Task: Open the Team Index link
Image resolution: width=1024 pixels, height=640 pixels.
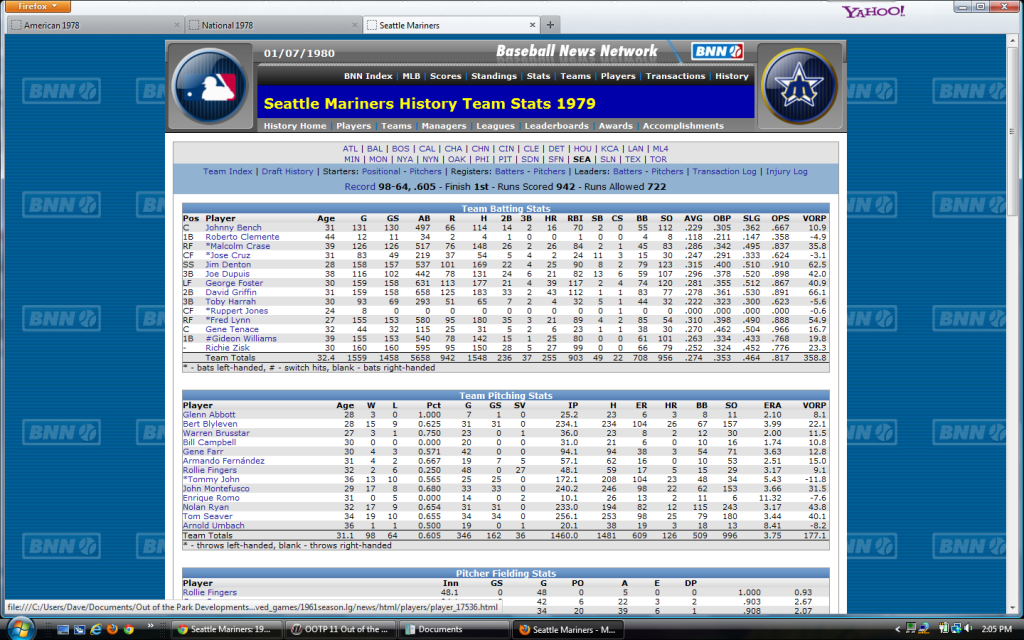Action: point(227,172)
